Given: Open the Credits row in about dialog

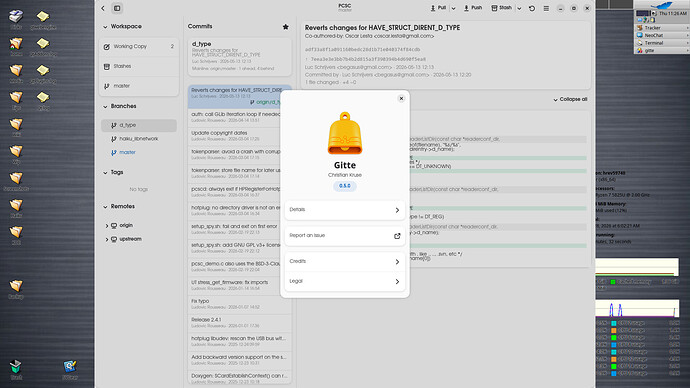Looking at the screenshot, I should click(x=345, y=261).
